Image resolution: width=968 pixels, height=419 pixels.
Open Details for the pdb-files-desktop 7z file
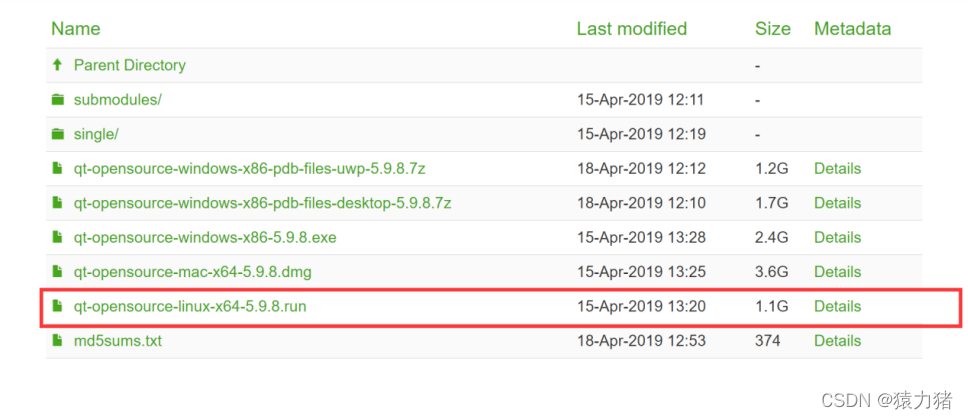[x=838, y=203]
